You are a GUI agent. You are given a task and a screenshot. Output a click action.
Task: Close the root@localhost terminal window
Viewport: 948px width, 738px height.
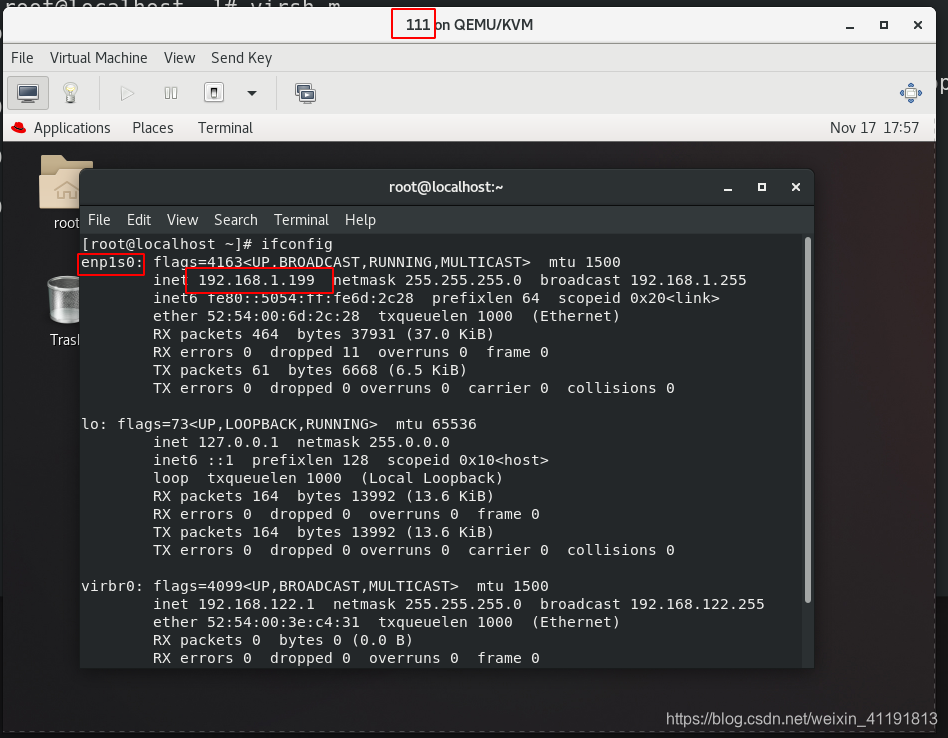(x=796, y=187)
